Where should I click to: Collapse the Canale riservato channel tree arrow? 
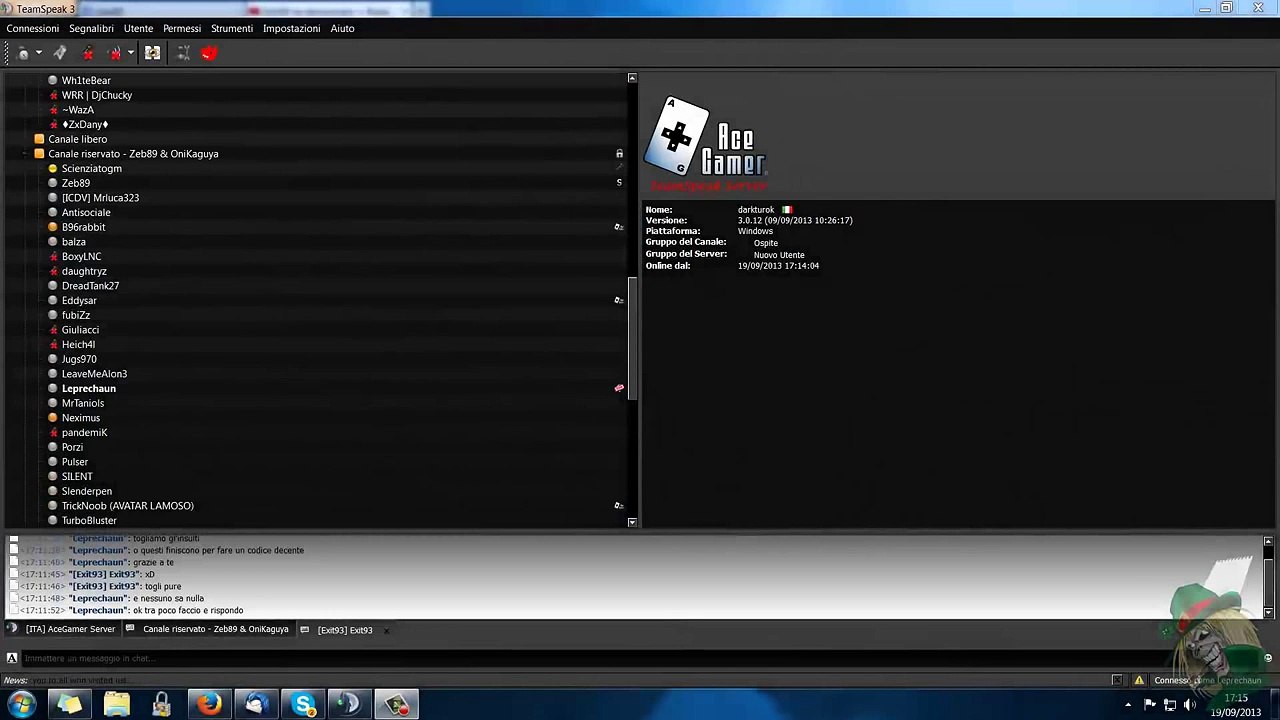(x=25, y=154)
